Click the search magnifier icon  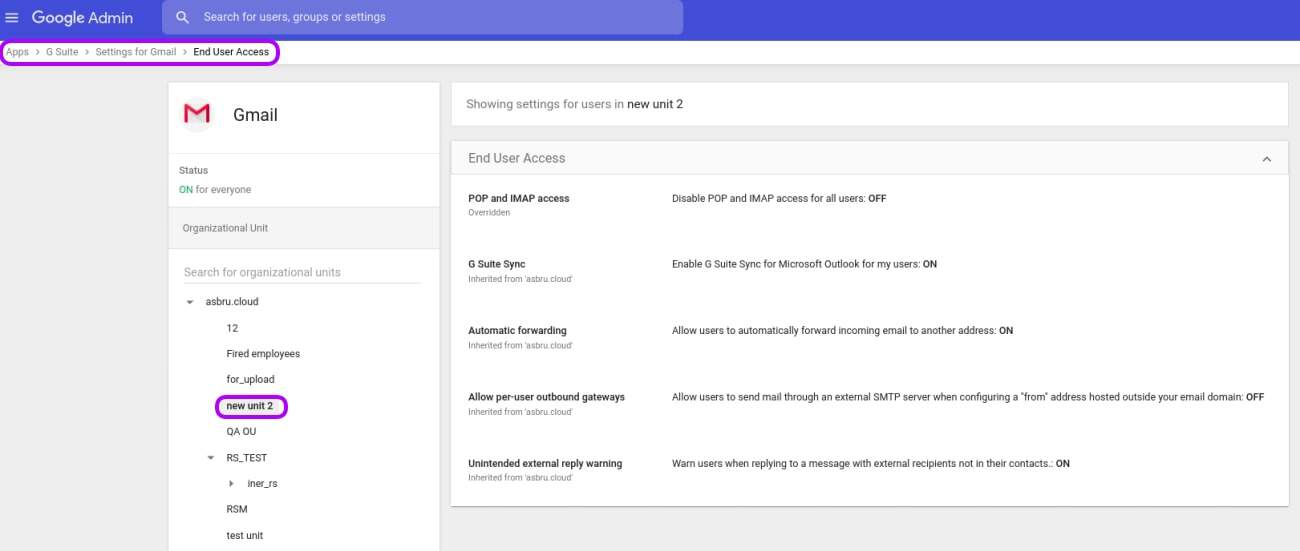(x=182, y=17)
